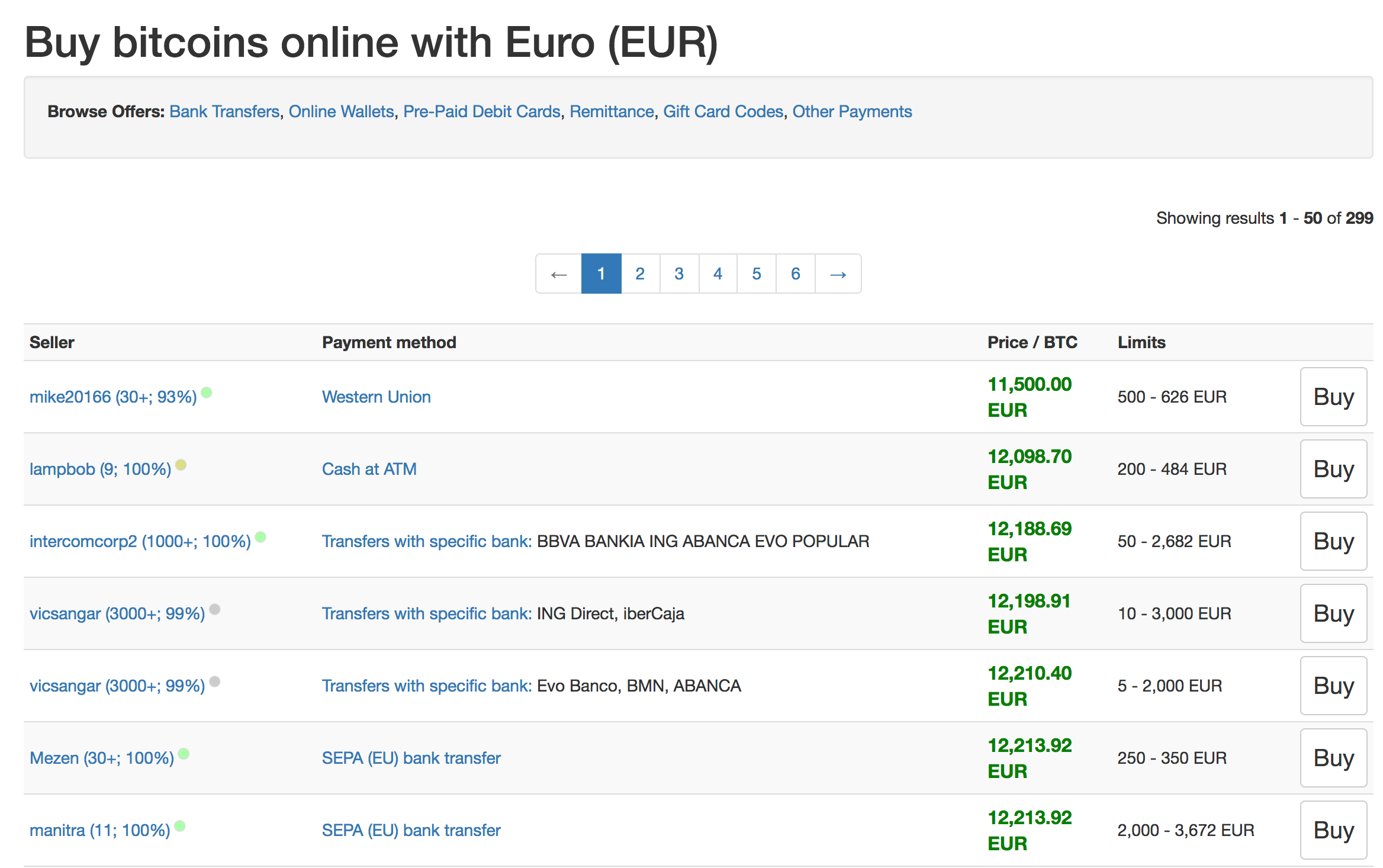This screenshot has width=1383, height=868.
Task: Click Transfers with specific bank for ING Direct
Action: point(426,613)
